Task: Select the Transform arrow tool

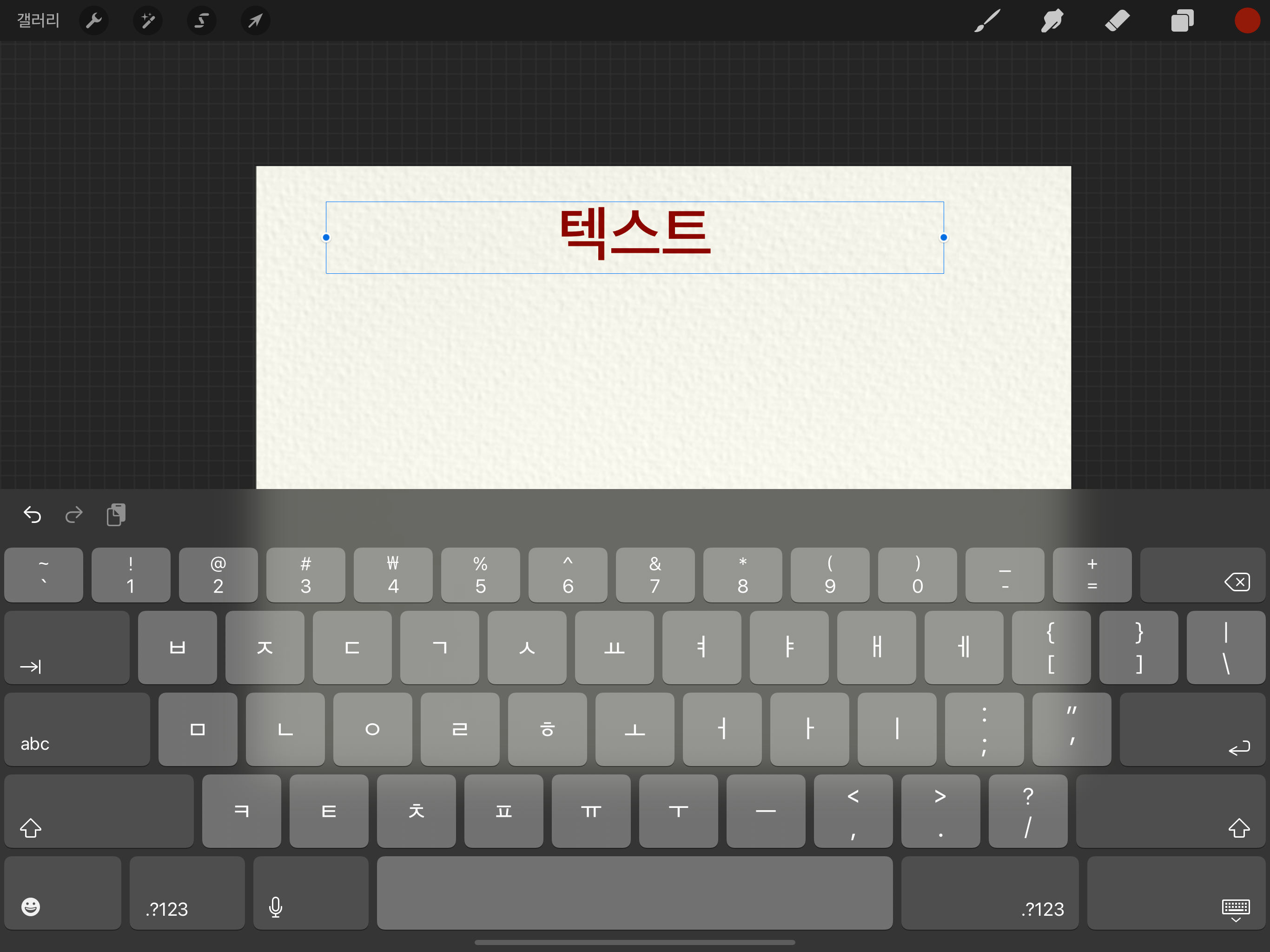Action: 255,20
